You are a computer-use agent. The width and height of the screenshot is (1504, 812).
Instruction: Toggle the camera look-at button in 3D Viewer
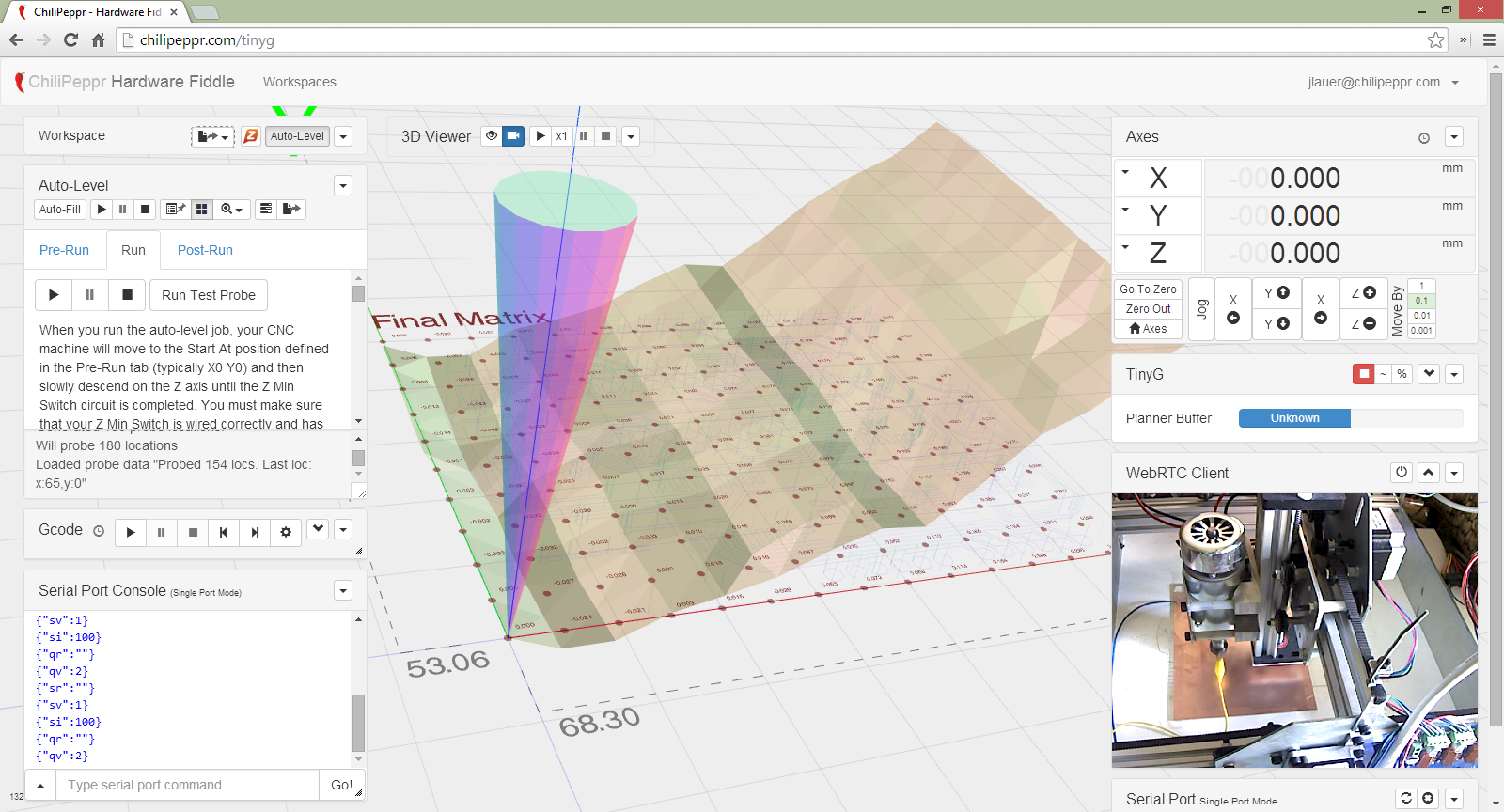(513, 136)
